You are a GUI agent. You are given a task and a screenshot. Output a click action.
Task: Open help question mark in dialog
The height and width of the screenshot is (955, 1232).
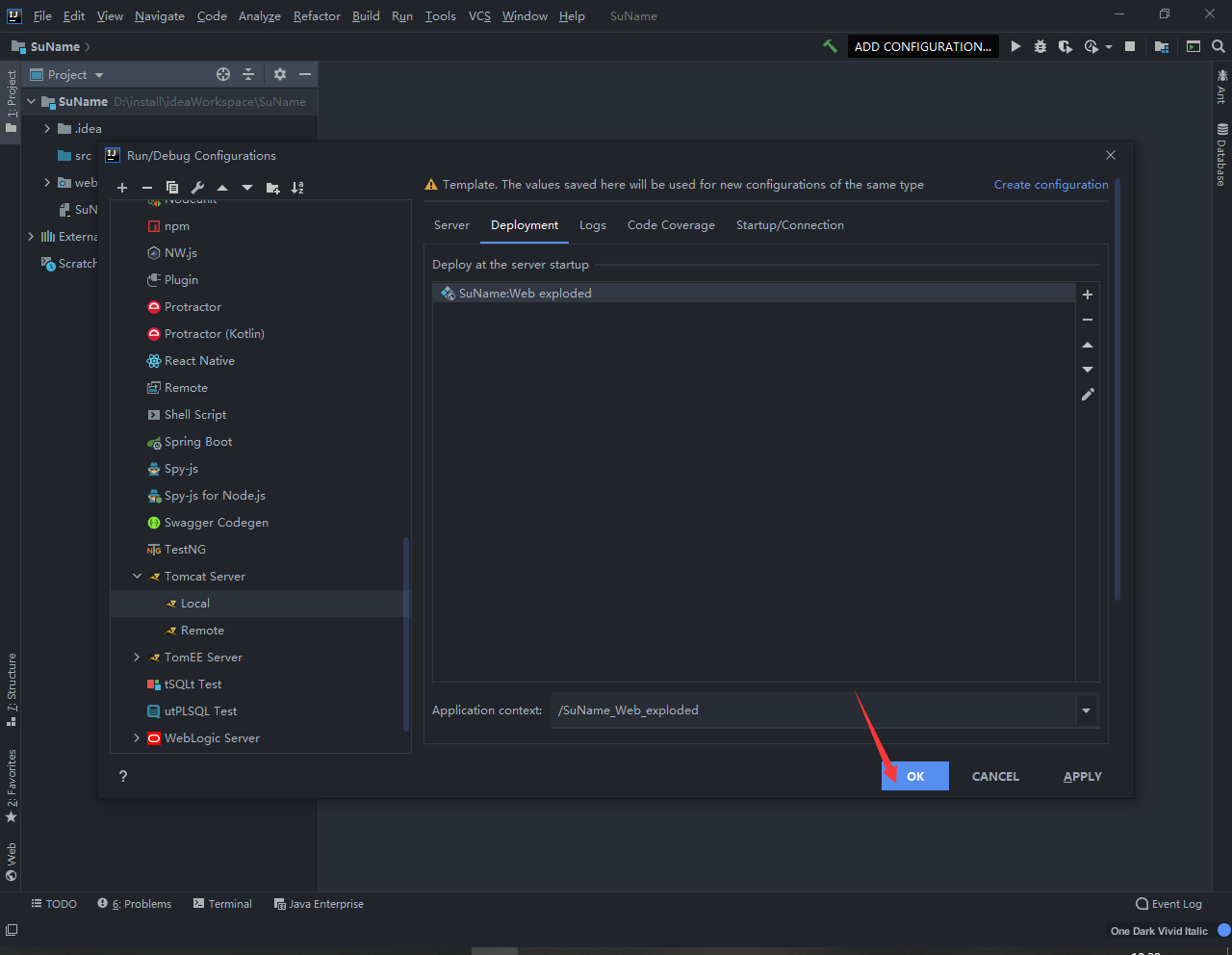(123, 776)
